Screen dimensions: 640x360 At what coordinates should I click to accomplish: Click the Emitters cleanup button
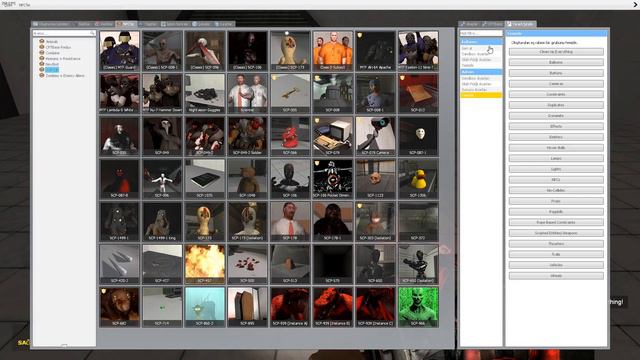point(556,137)
